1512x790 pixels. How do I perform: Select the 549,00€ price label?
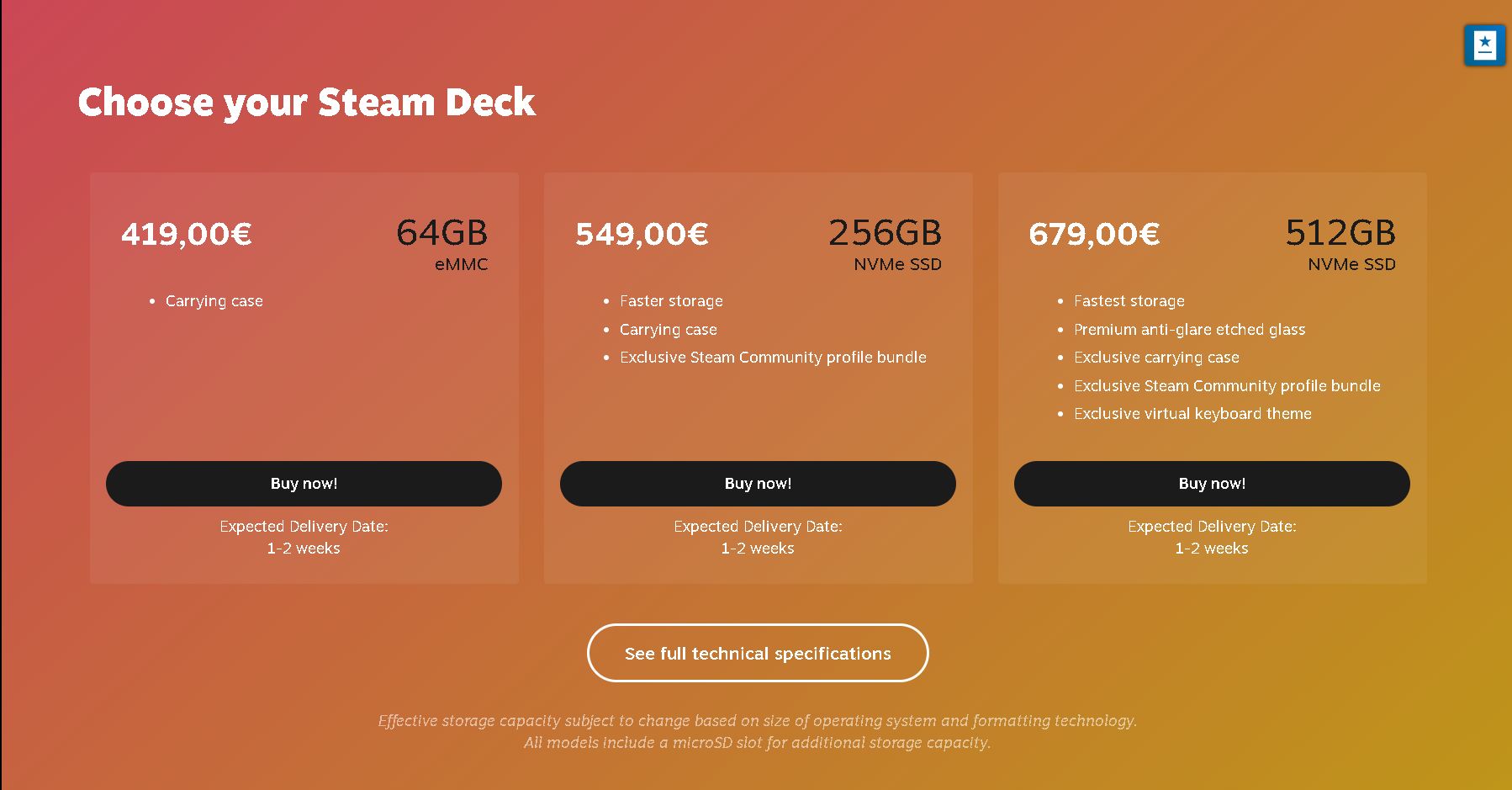pos(641,236)
